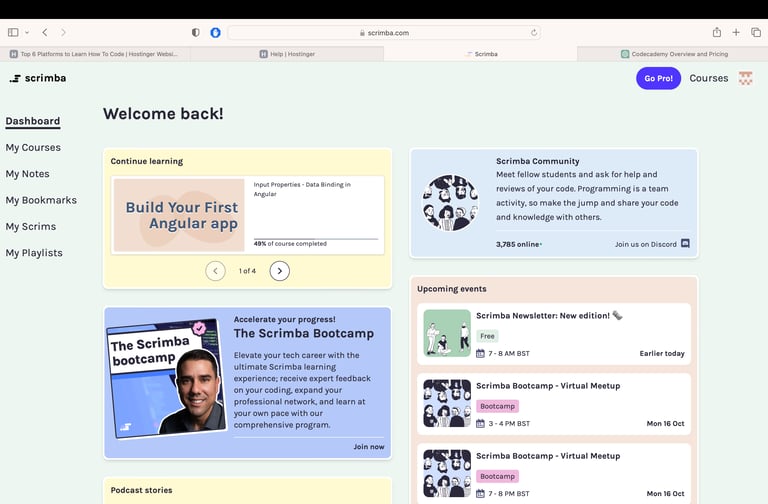
Task: Switch to Codecademy Overview and Pricing tab
Action: pos(674,54)
